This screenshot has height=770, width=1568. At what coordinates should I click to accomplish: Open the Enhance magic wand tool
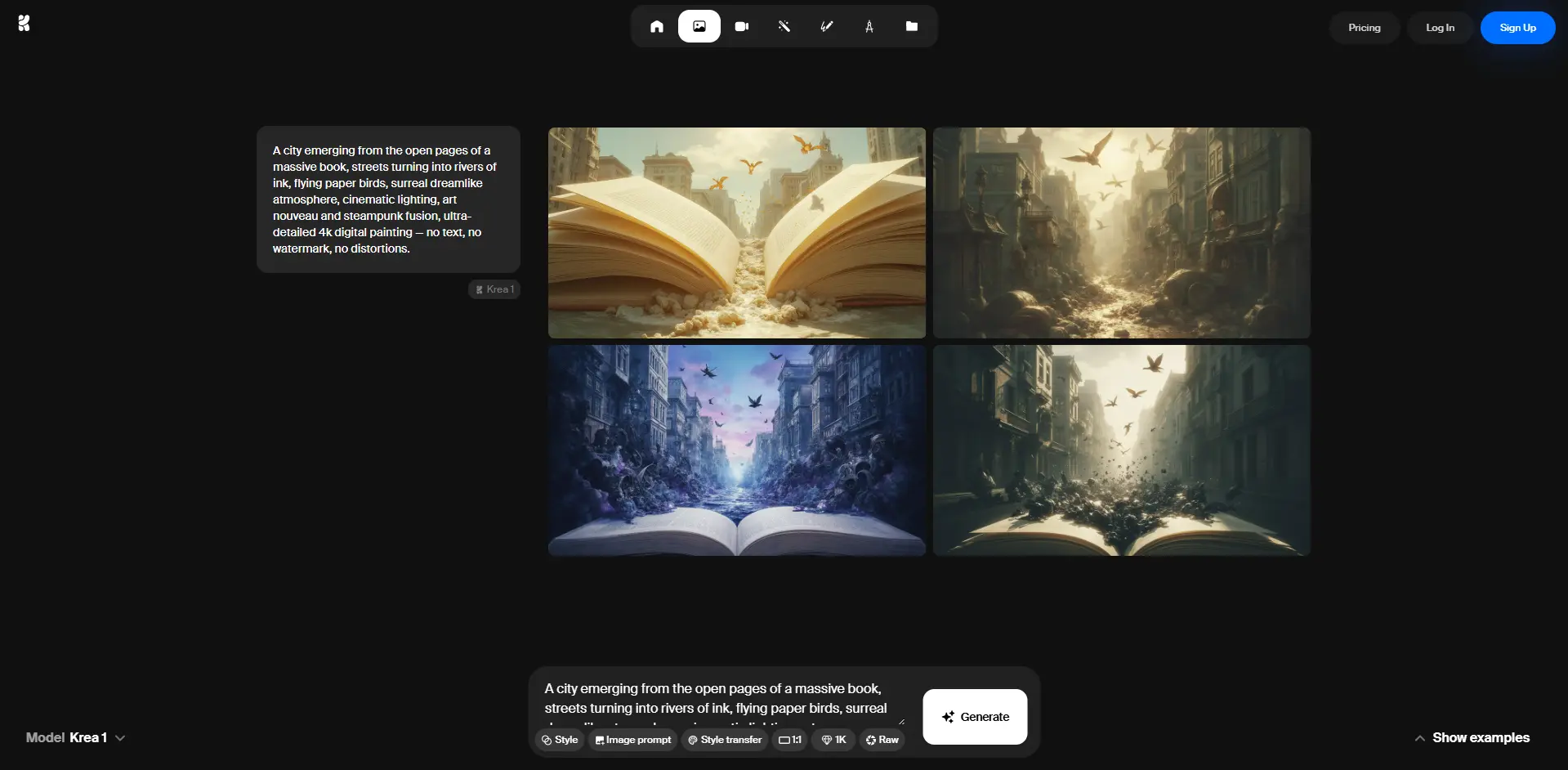[x=784, y=26]
